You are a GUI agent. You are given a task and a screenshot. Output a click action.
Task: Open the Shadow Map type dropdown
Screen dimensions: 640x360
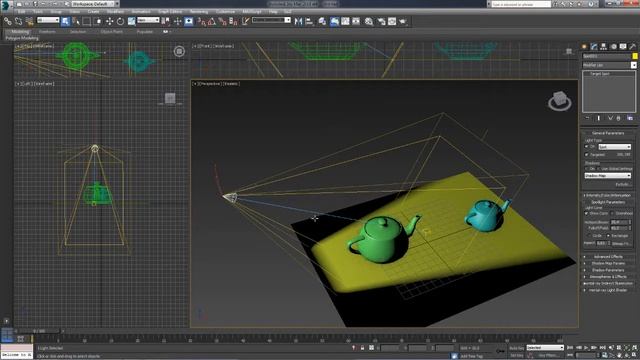(608, 176)
